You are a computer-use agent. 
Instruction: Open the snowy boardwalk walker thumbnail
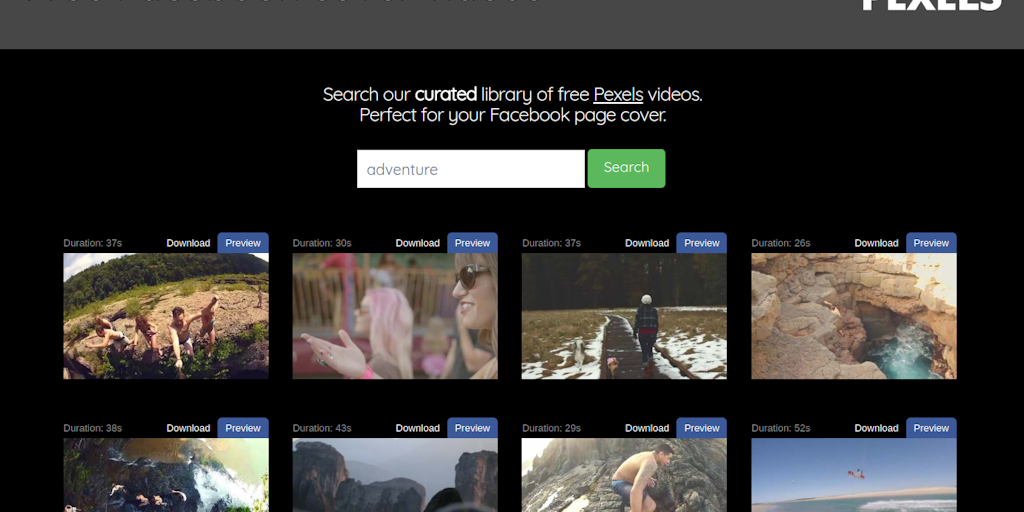[624, 316]
